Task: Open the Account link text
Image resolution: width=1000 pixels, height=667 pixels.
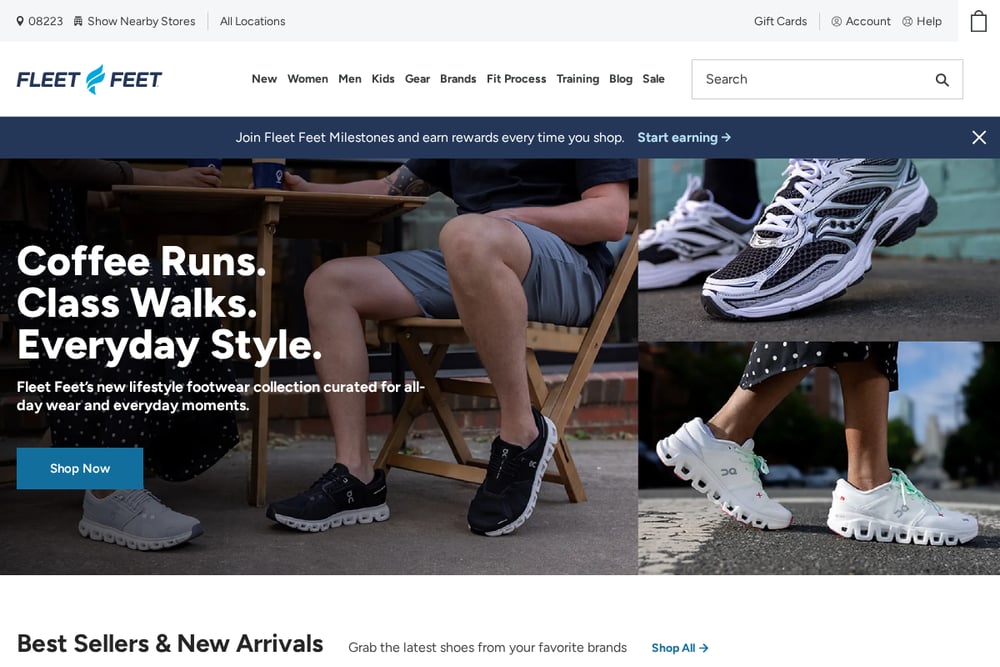Action: (868, 21)
